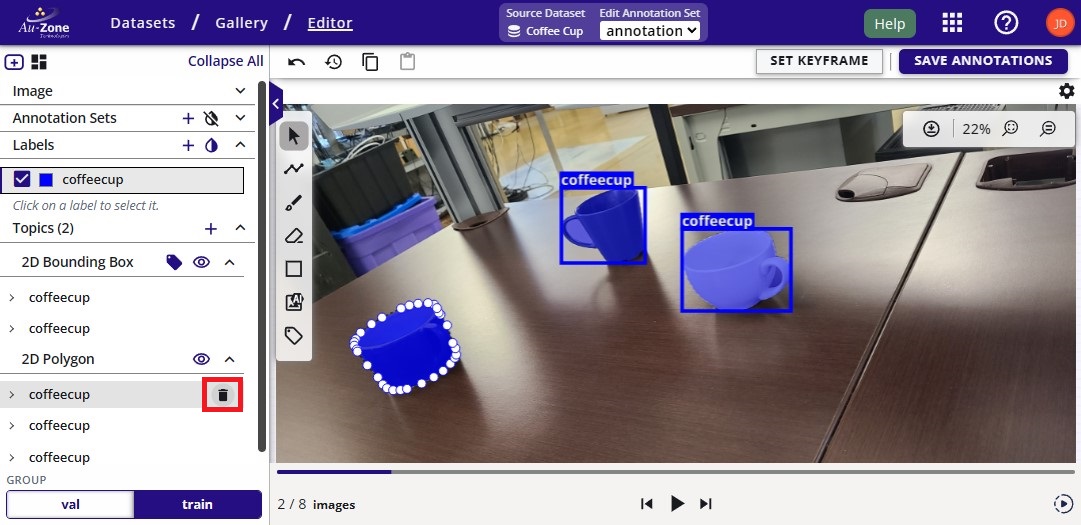
Task: Click Collapse All link
Action: (x=225, y=61)
